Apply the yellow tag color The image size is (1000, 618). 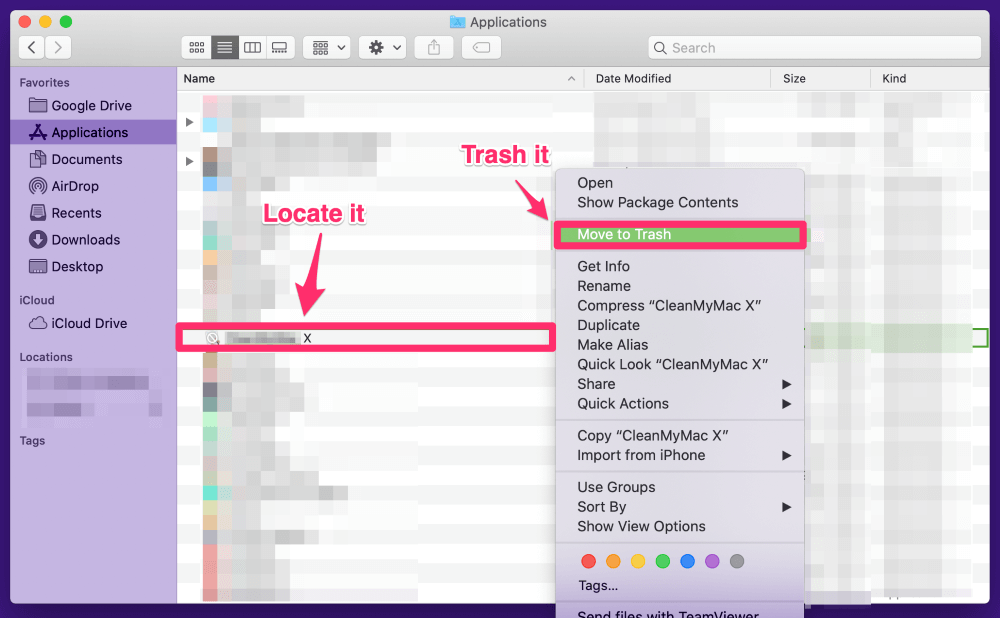point(638,561)
